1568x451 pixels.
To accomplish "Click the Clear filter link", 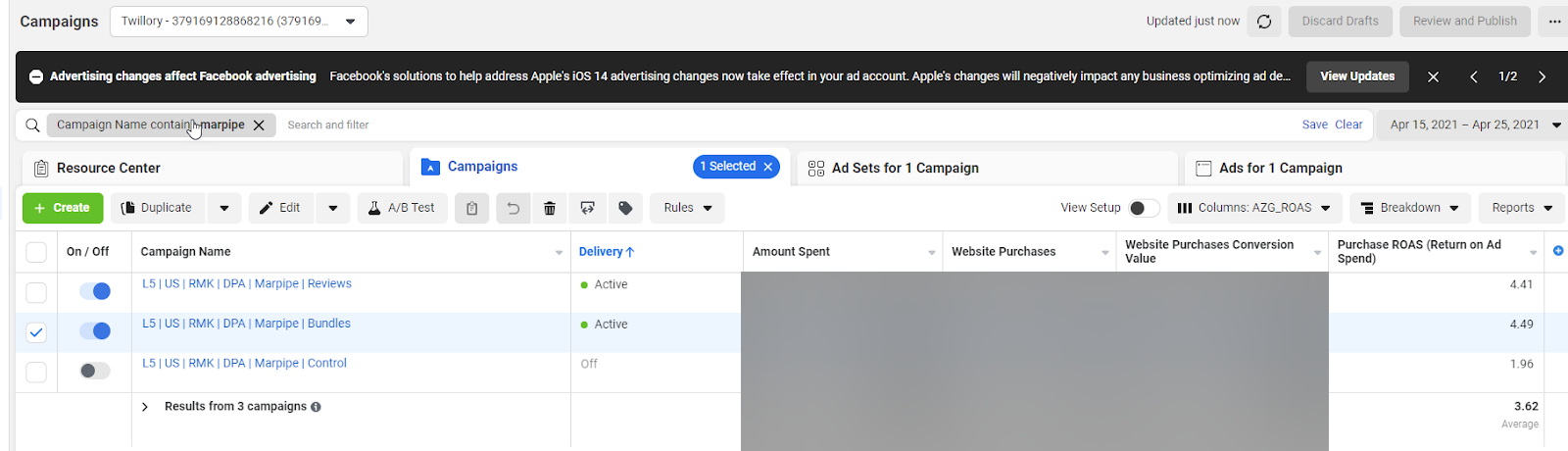I will click(1348, 125).
